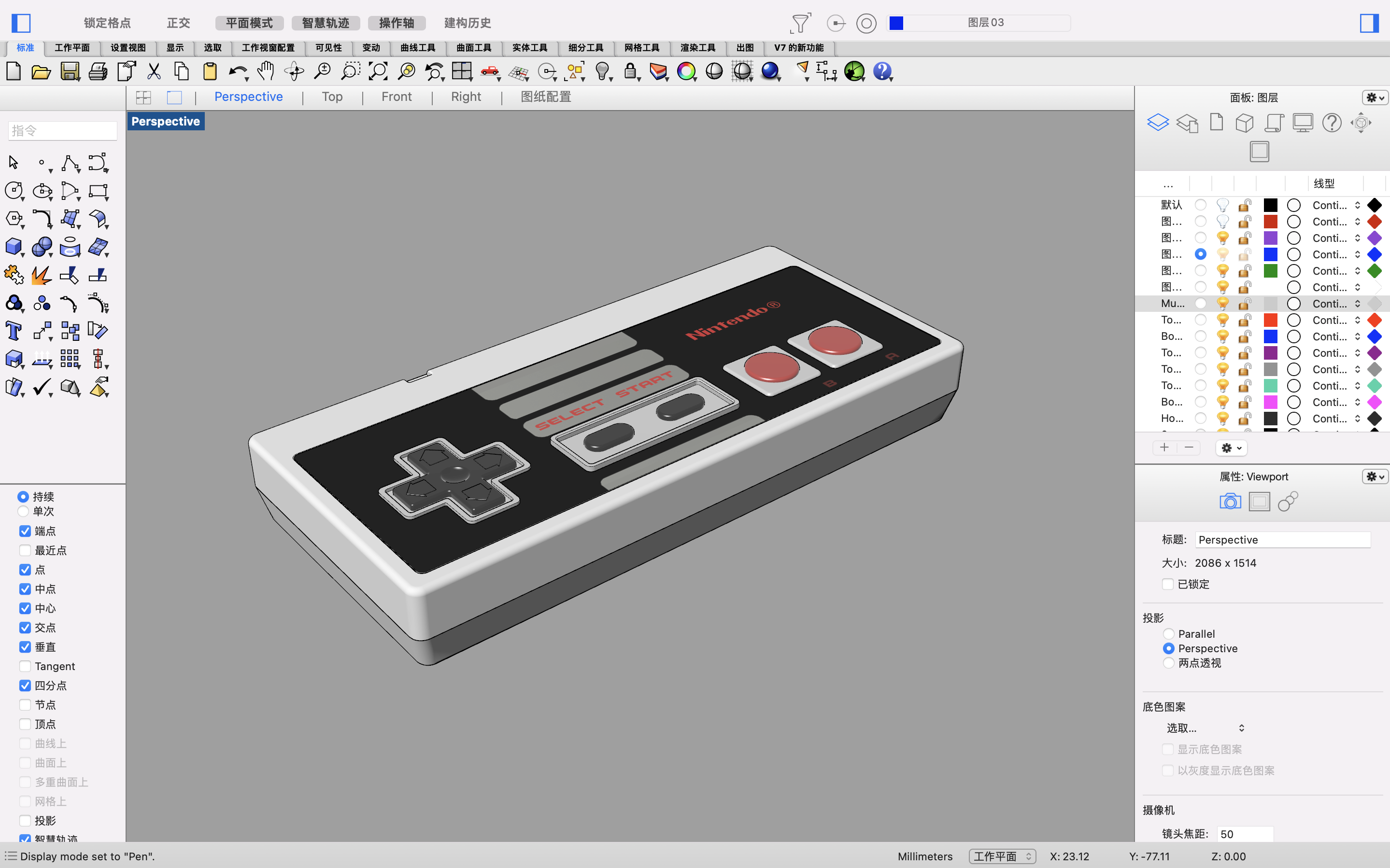The width and height of the screenshot is (1390, 868).
Task: Select the Box solid tool
Action: (14, 247)
